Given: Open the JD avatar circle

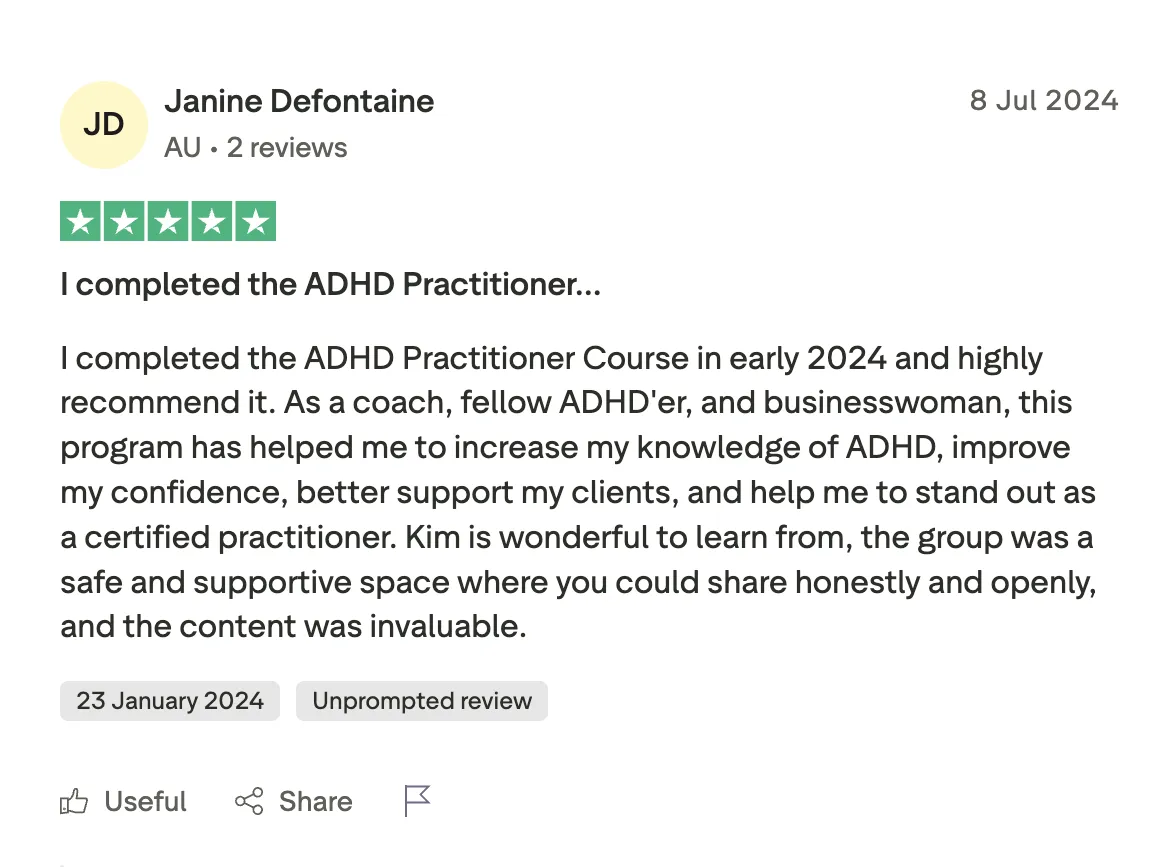Looking at the screenshot, I should click(104, 124).
